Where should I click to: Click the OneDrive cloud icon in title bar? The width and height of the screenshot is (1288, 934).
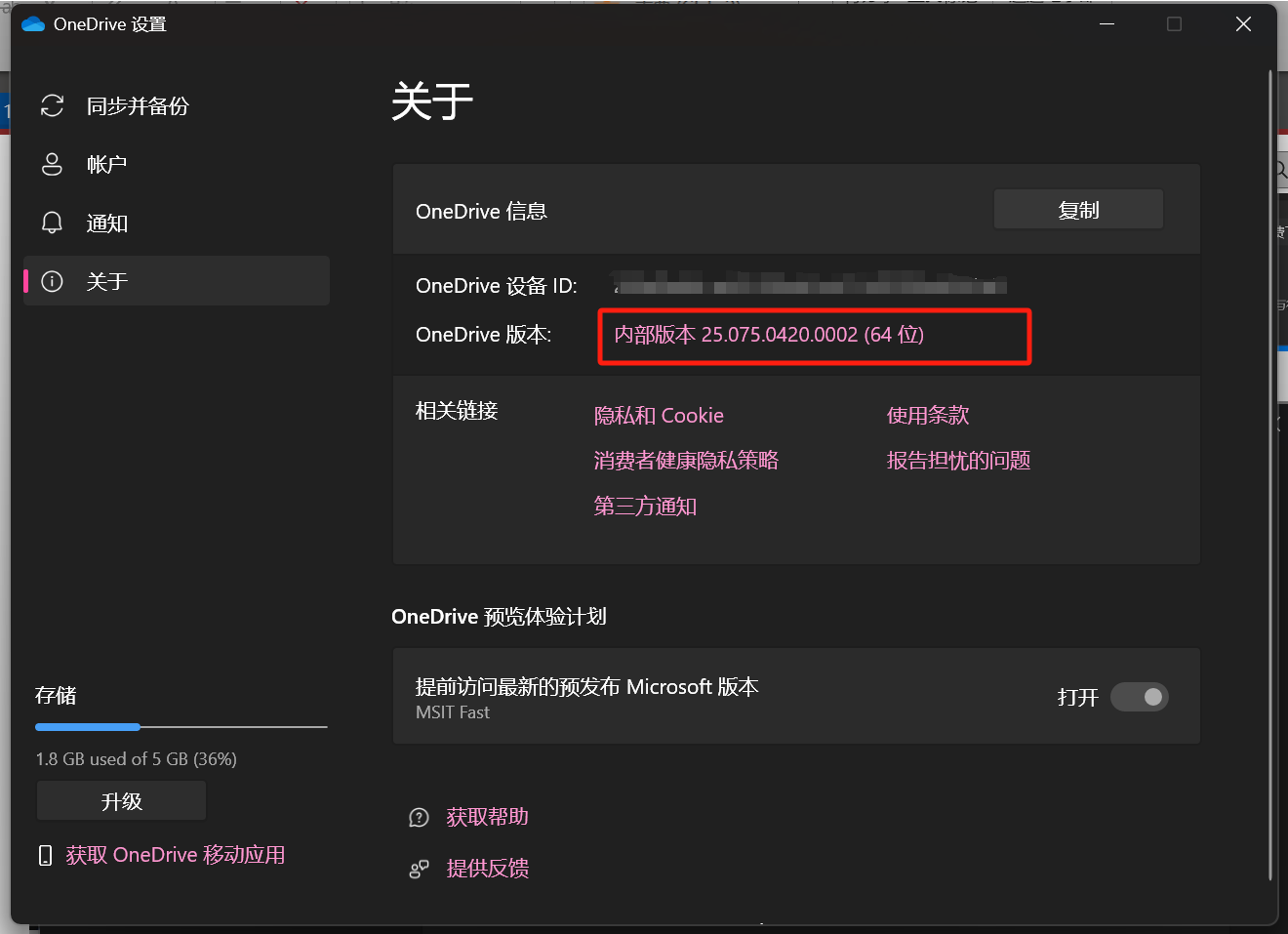[x=31, y=23]
